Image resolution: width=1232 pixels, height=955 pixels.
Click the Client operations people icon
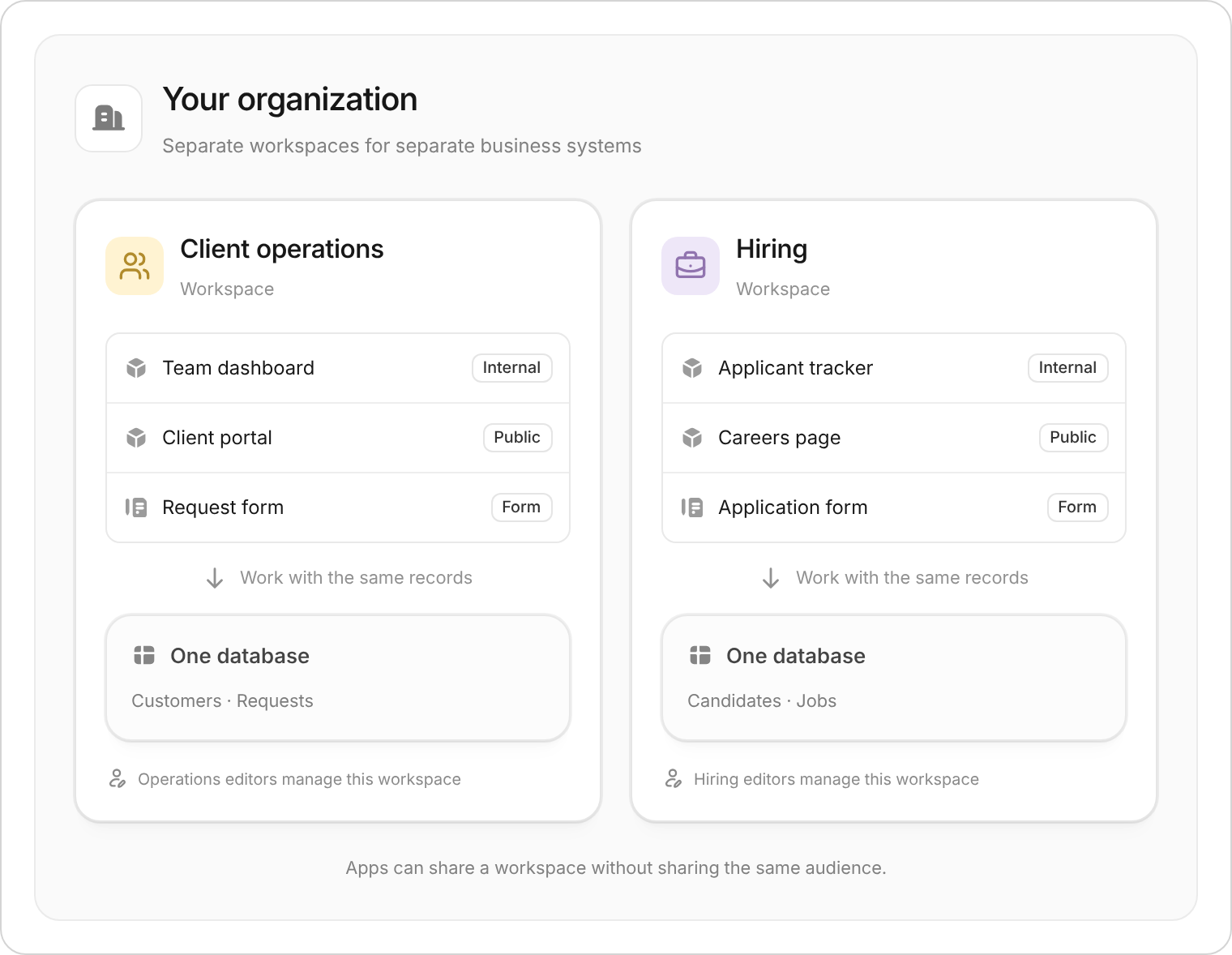[x=135, y=266]
